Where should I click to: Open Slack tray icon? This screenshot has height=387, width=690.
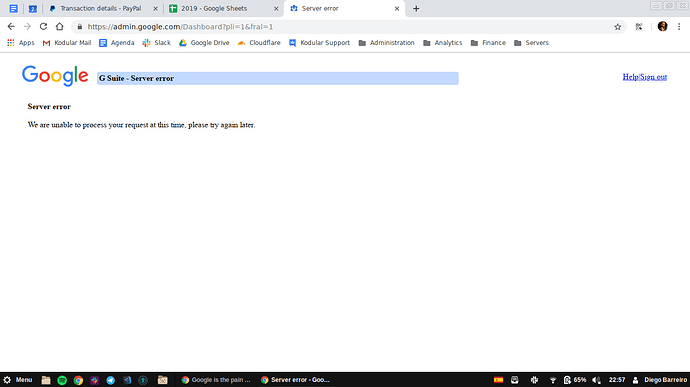tap(534, 380)
